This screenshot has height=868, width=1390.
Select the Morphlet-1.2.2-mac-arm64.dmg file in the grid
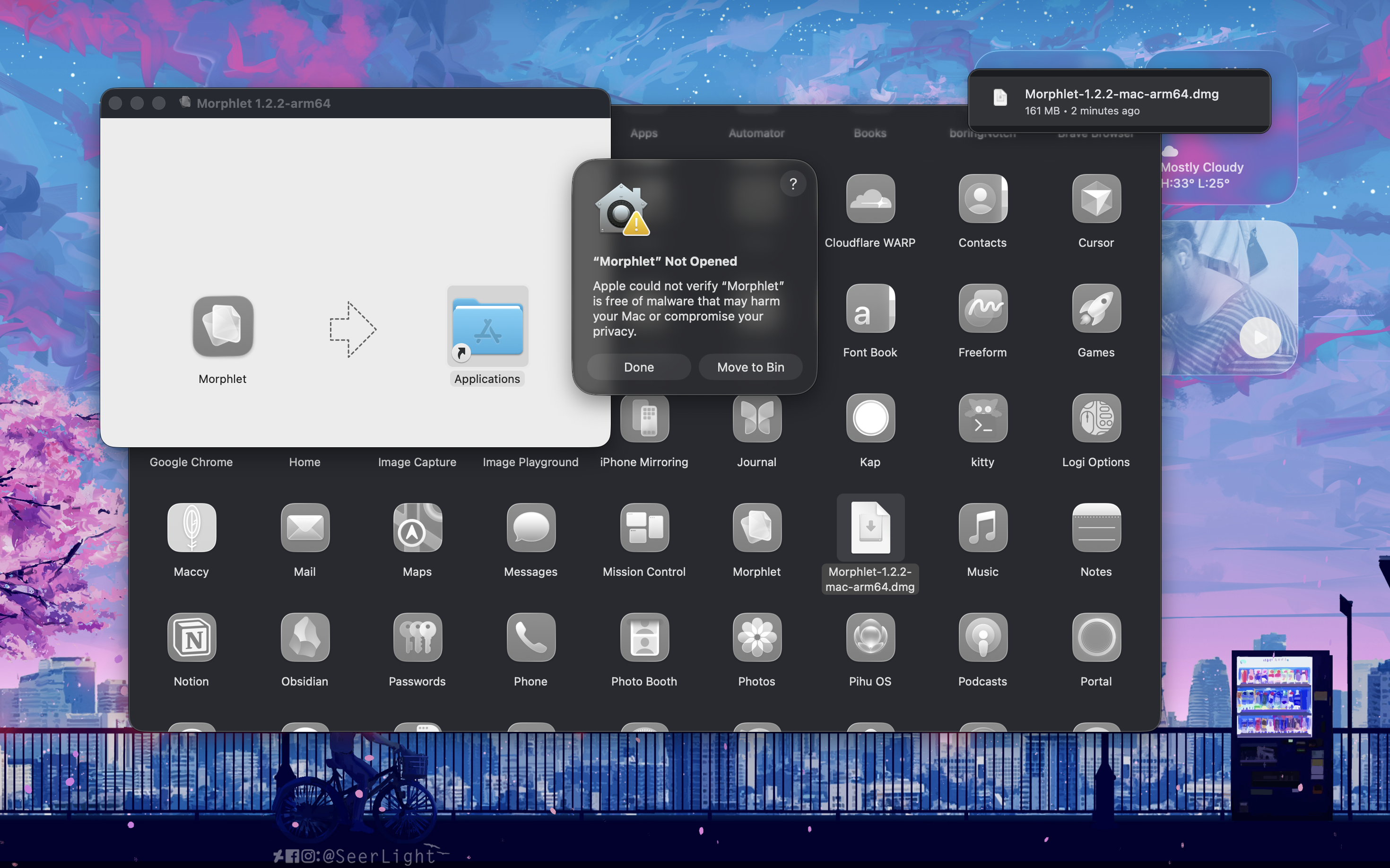(x=870, y=528)
